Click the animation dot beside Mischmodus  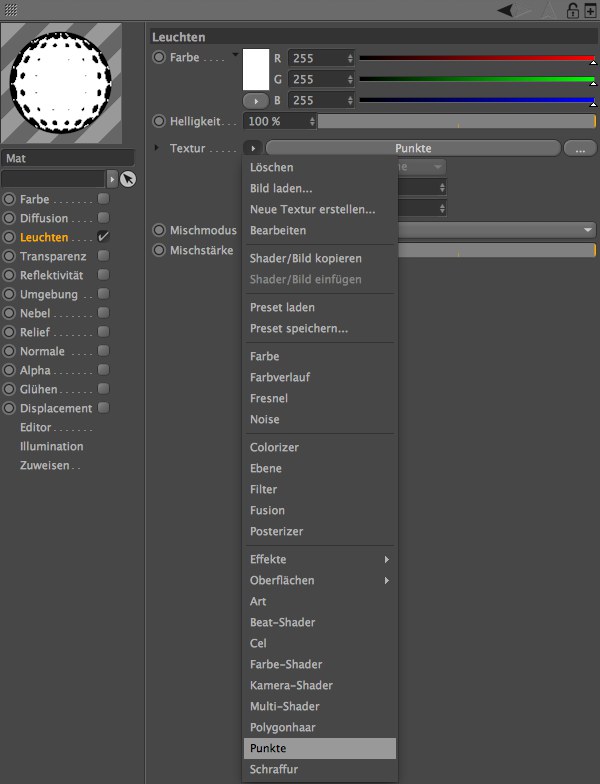pyautogui.click(x=159, y=230)
